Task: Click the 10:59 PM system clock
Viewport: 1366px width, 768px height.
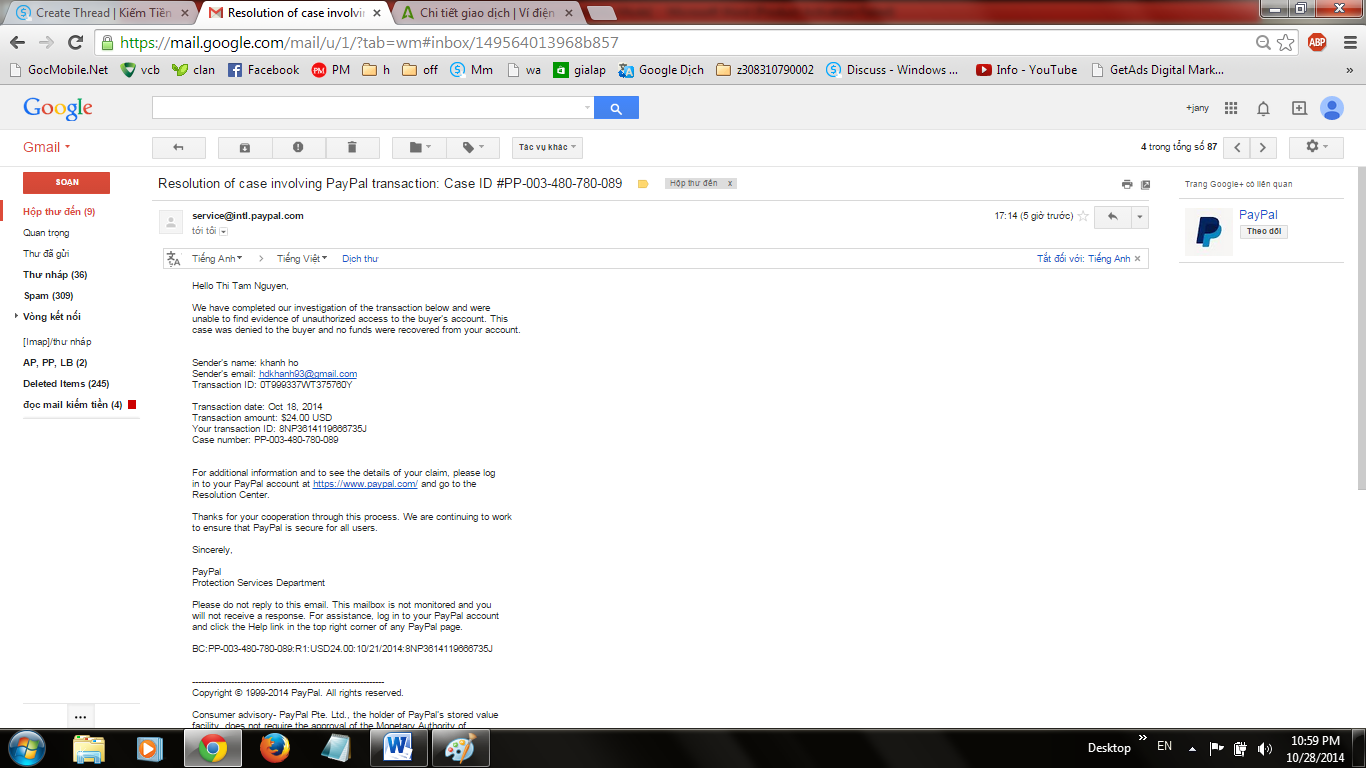Action: [1316, 741]
